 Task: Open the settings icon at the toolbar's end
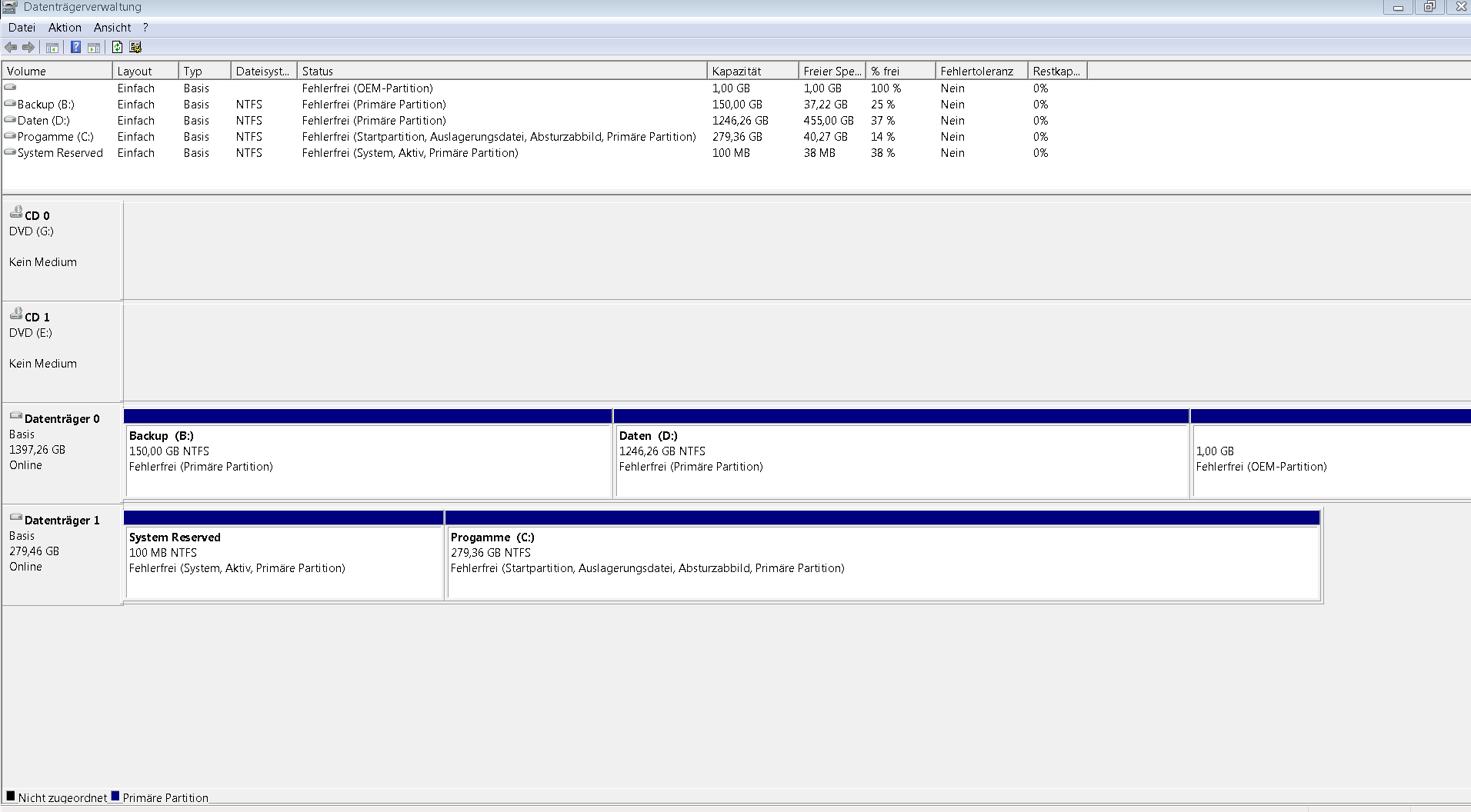click(135, 47)
